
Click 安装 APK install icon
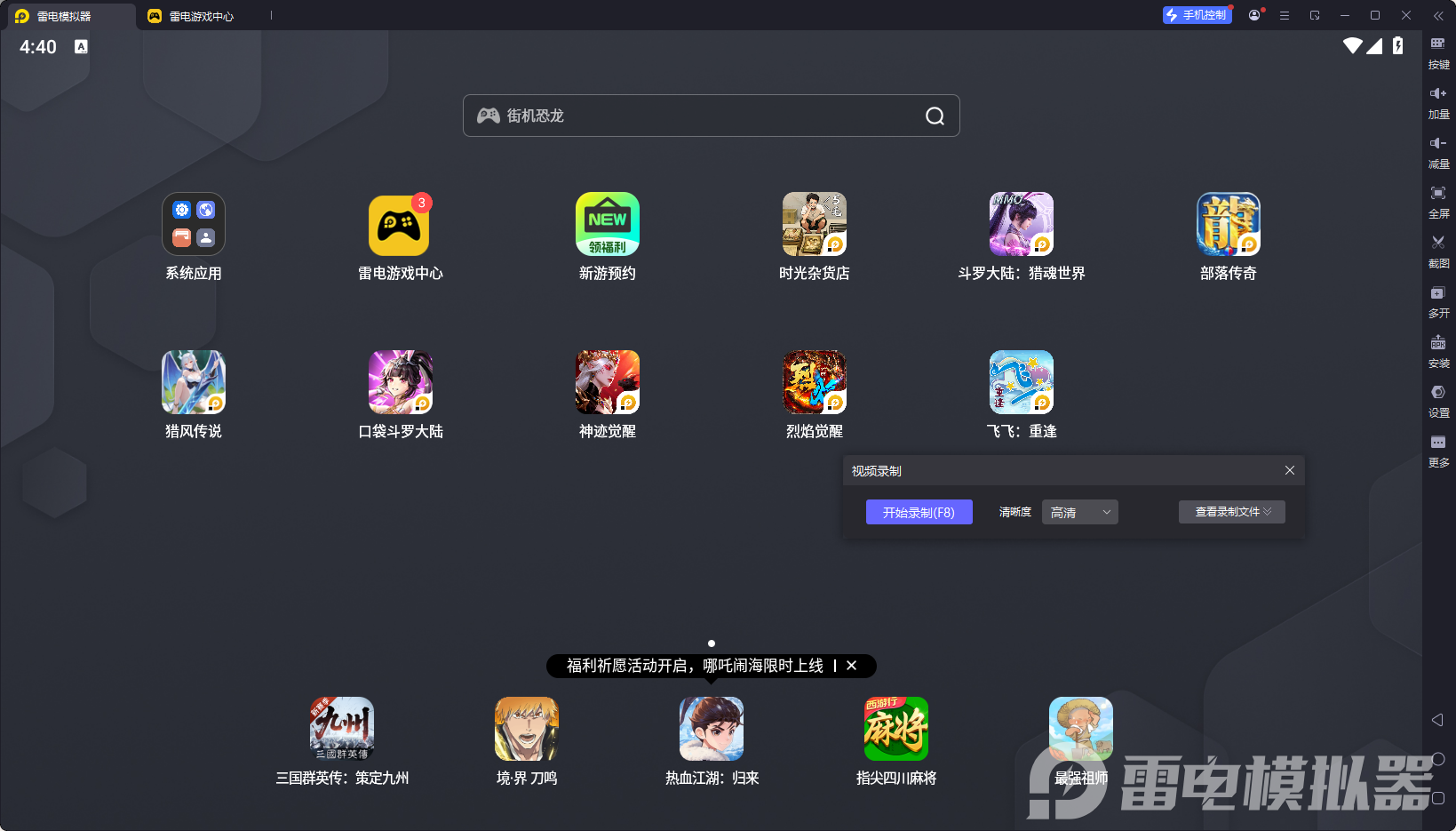[x=1438, y=352]
